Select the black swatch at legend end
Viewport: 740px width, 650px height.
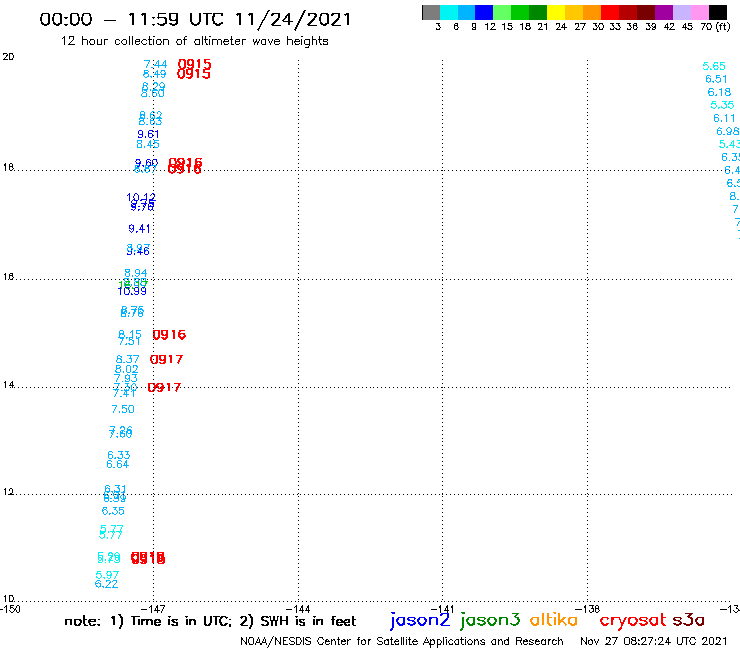pos(717,12)
